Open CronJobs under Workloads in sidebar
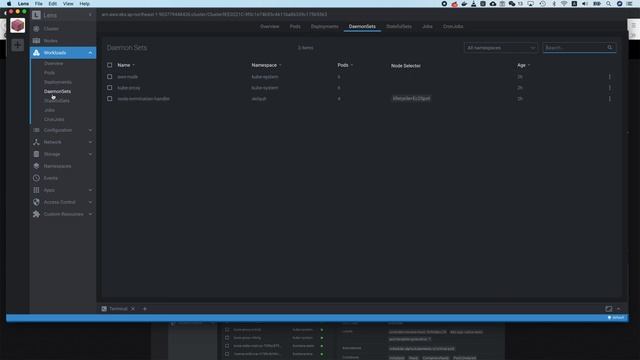Viewport: 640px width, 360px height. [x=54, y=120]
